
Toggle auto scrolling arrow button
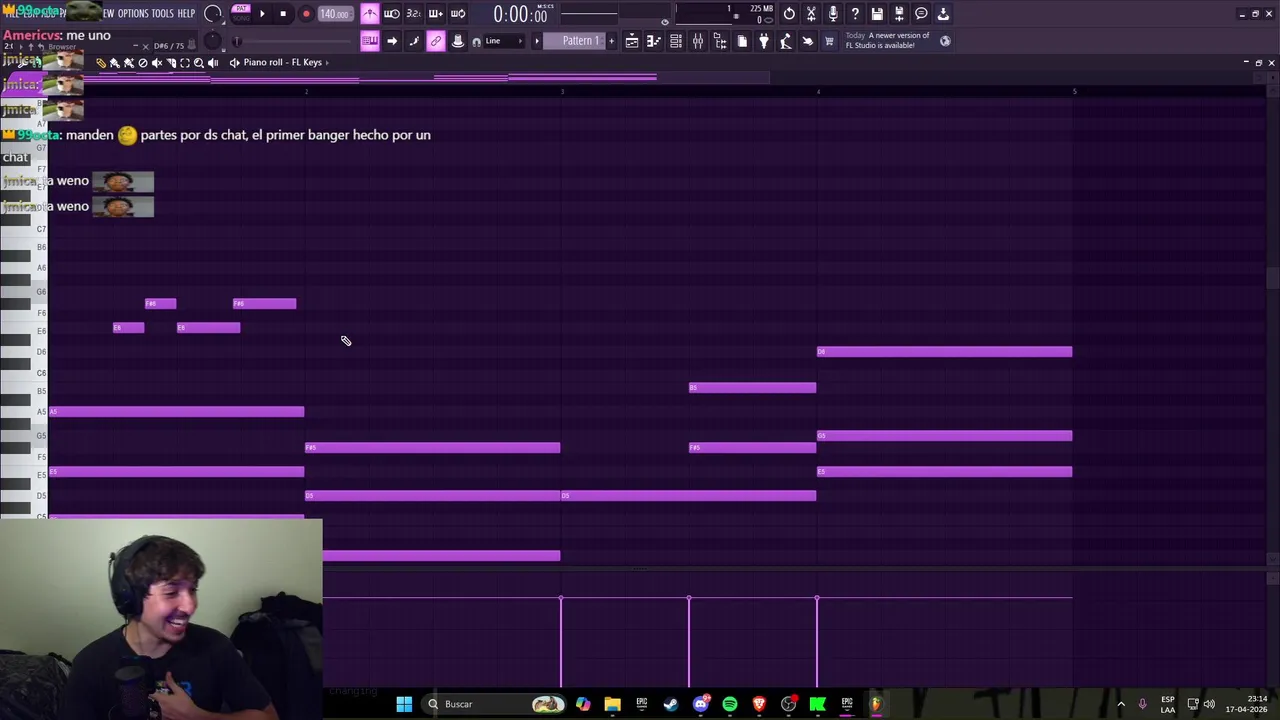[x=392, y=41]
